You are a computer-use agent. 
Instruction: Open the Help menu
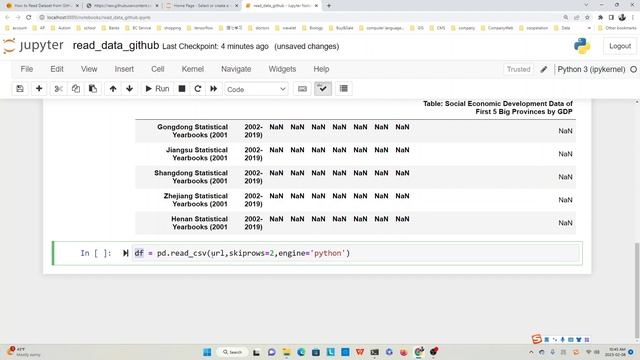[x=321, y=69]
